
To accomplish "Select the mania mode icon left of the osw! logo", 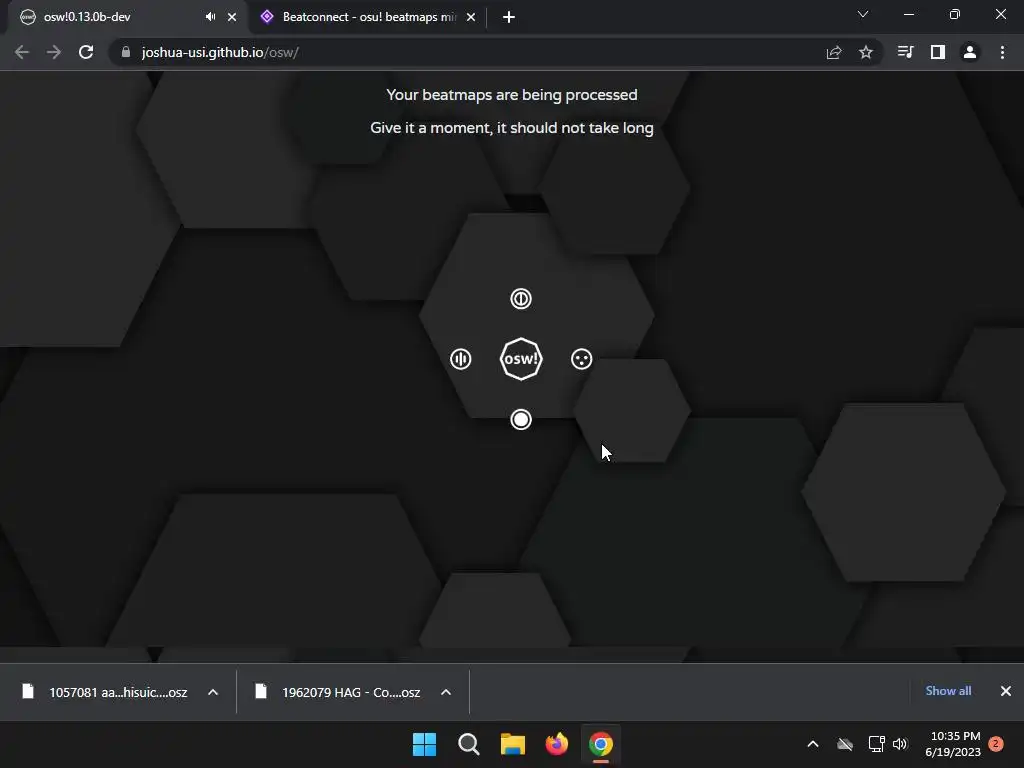I will click(460, 359).
